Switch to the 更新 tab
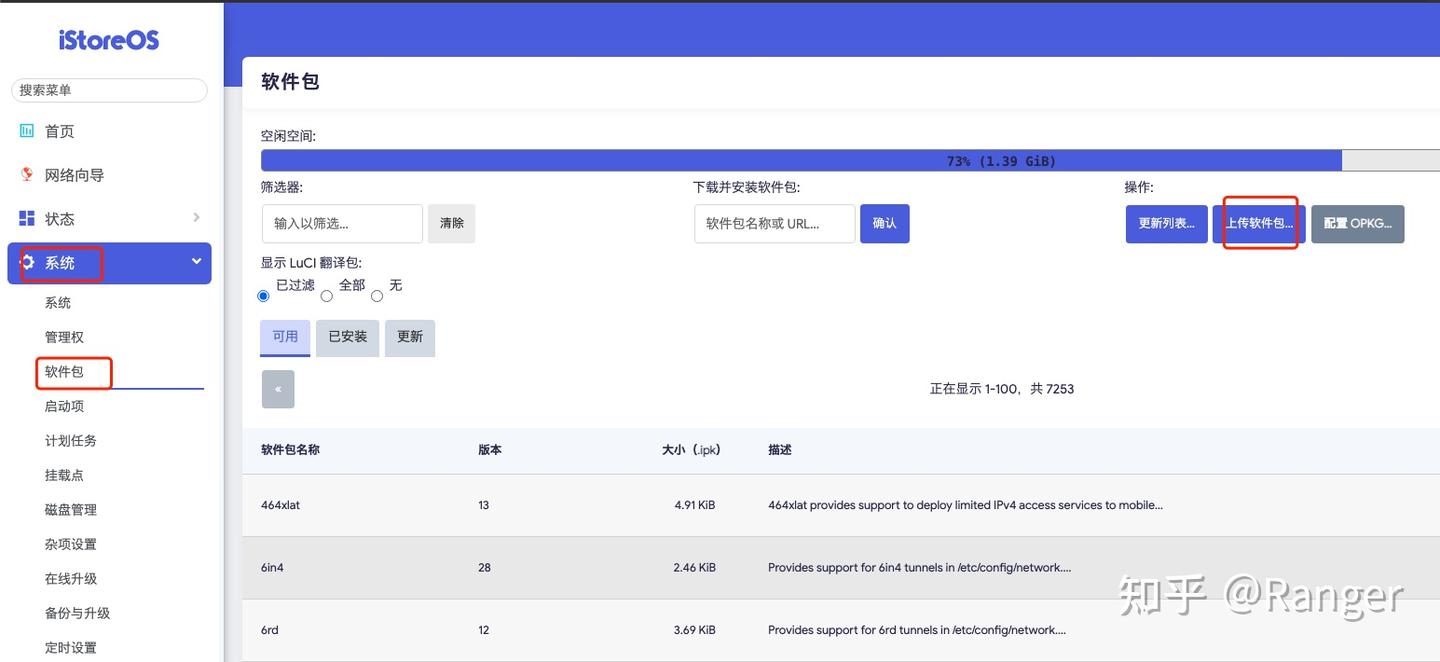 pos(410,337)
